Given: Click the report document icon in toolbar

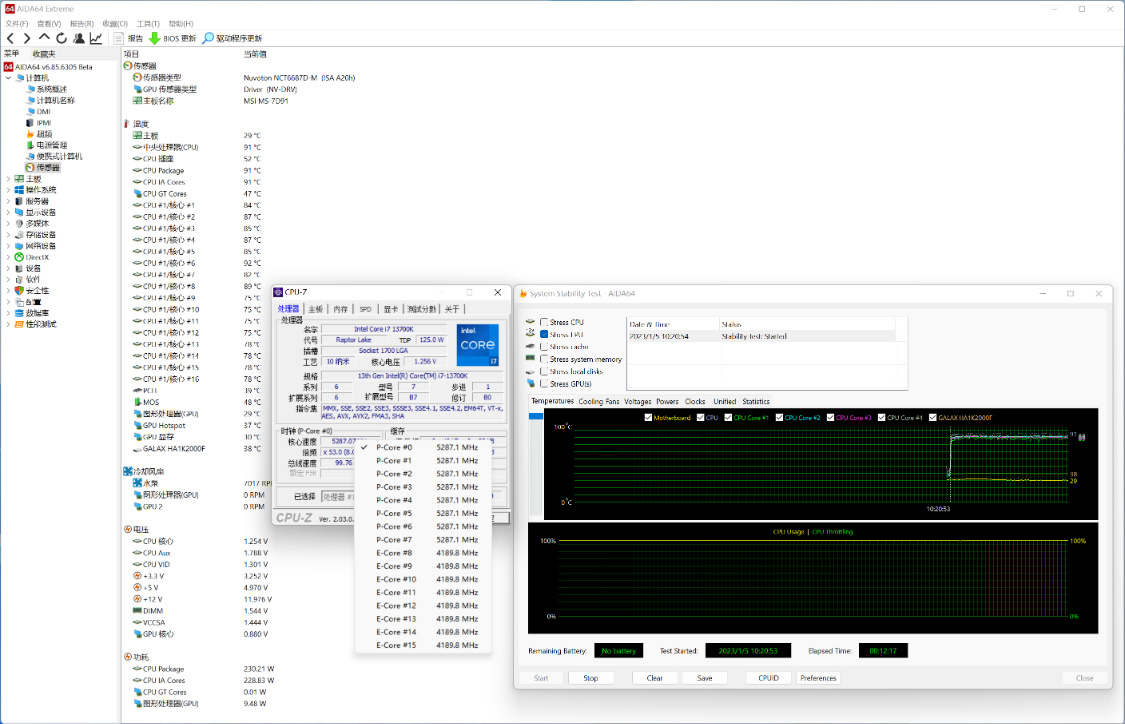Looking at the screenshot, I should click(119, 38).
